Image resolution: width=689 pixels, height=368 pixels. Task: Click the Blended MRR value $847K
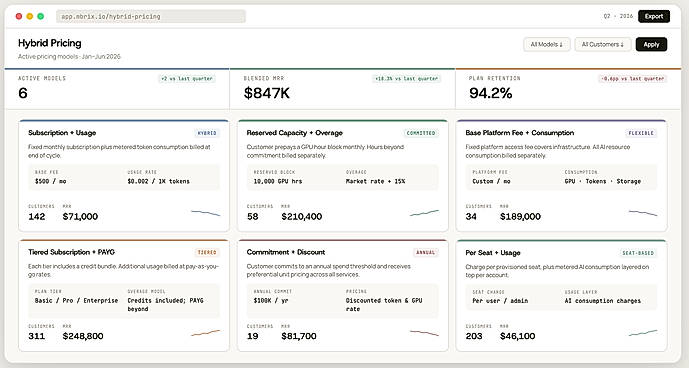coord(267,93)
